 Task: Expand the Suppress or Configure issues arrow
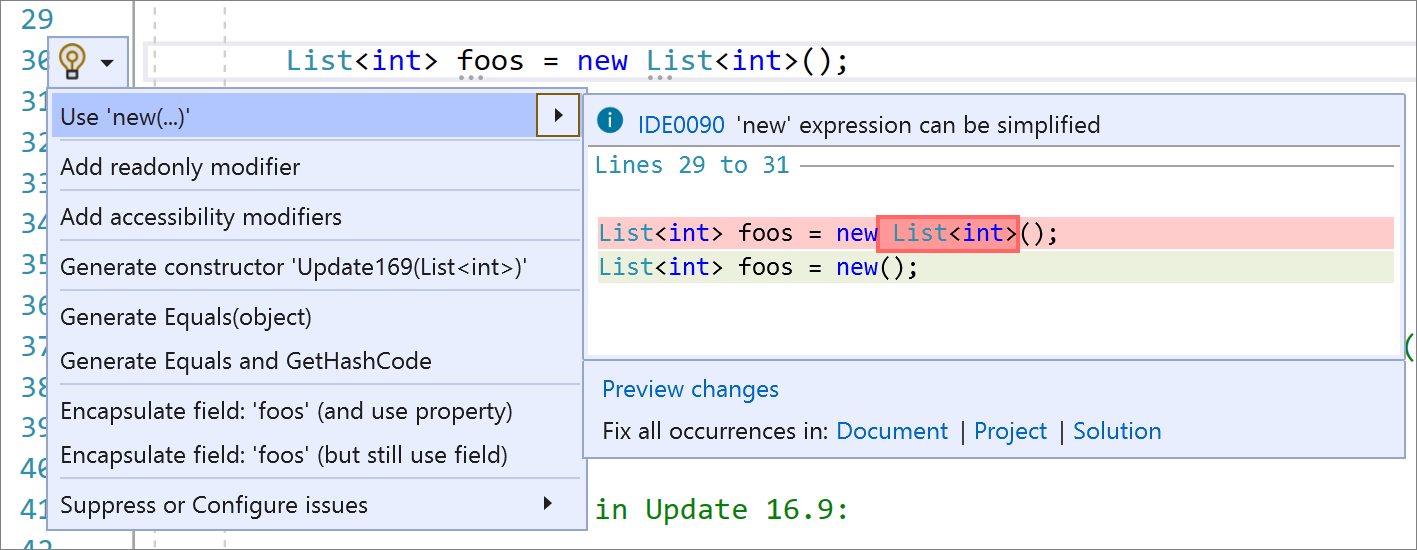547,503
